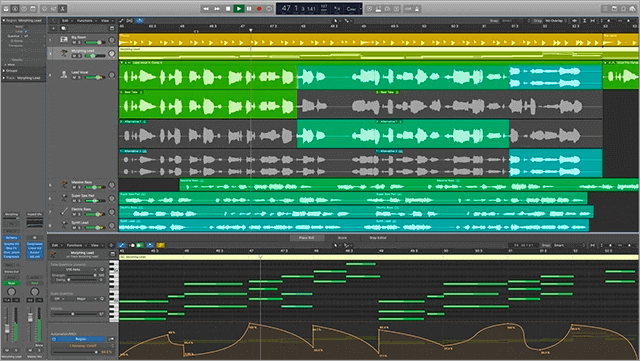Click the red Record button

(x=259, y=9)
